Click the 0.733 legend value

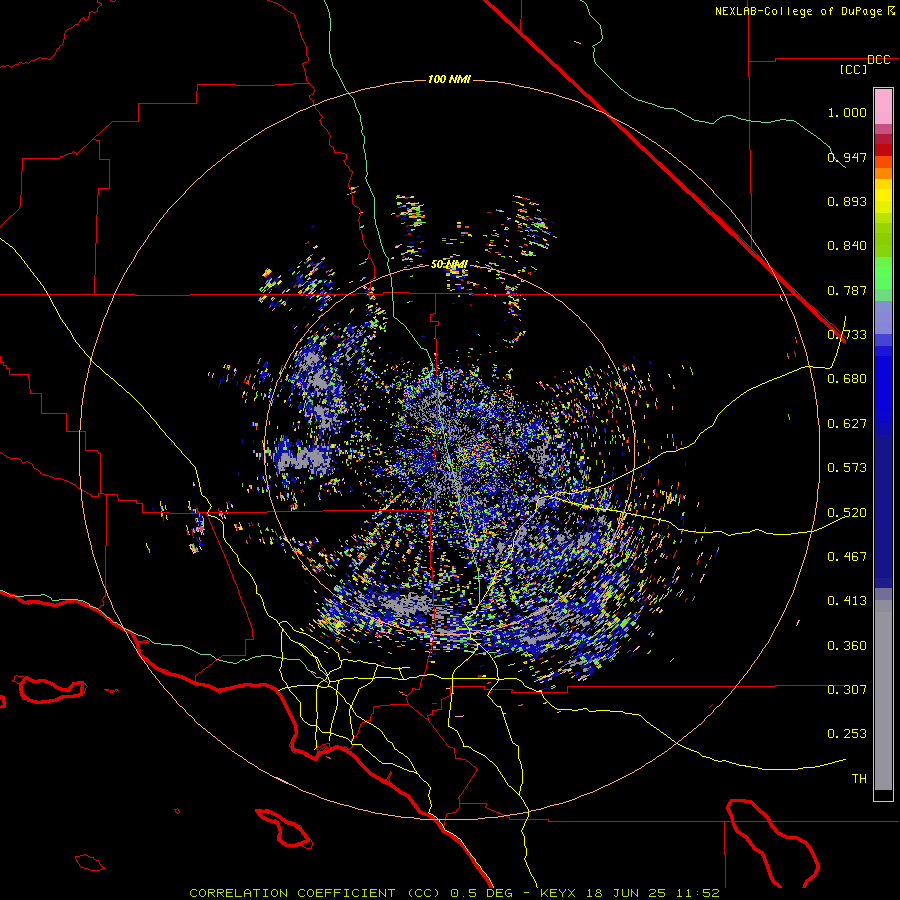(x=847, y=335)
